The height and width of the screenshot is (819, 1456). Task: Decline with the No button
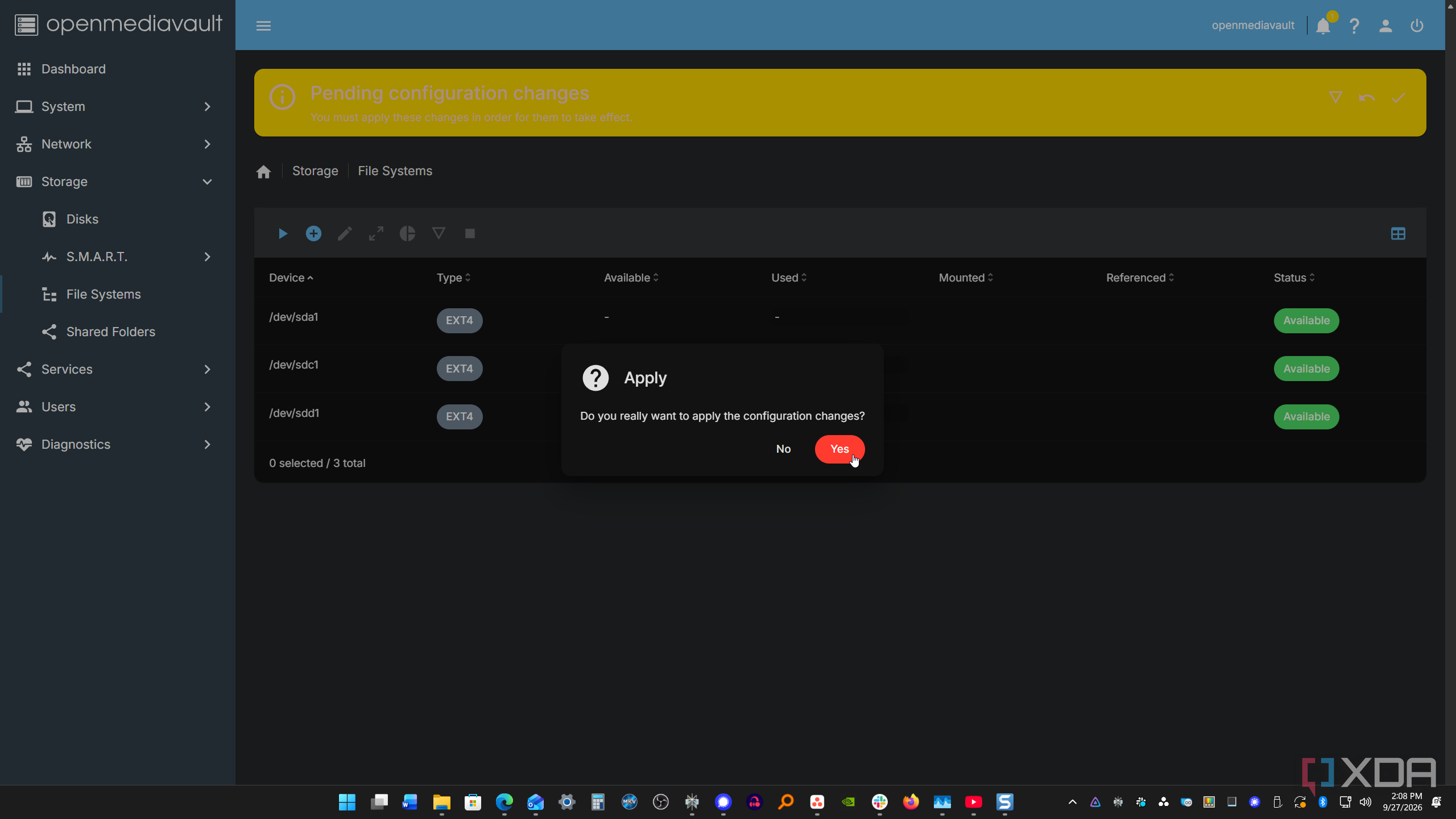click(783, 449)
